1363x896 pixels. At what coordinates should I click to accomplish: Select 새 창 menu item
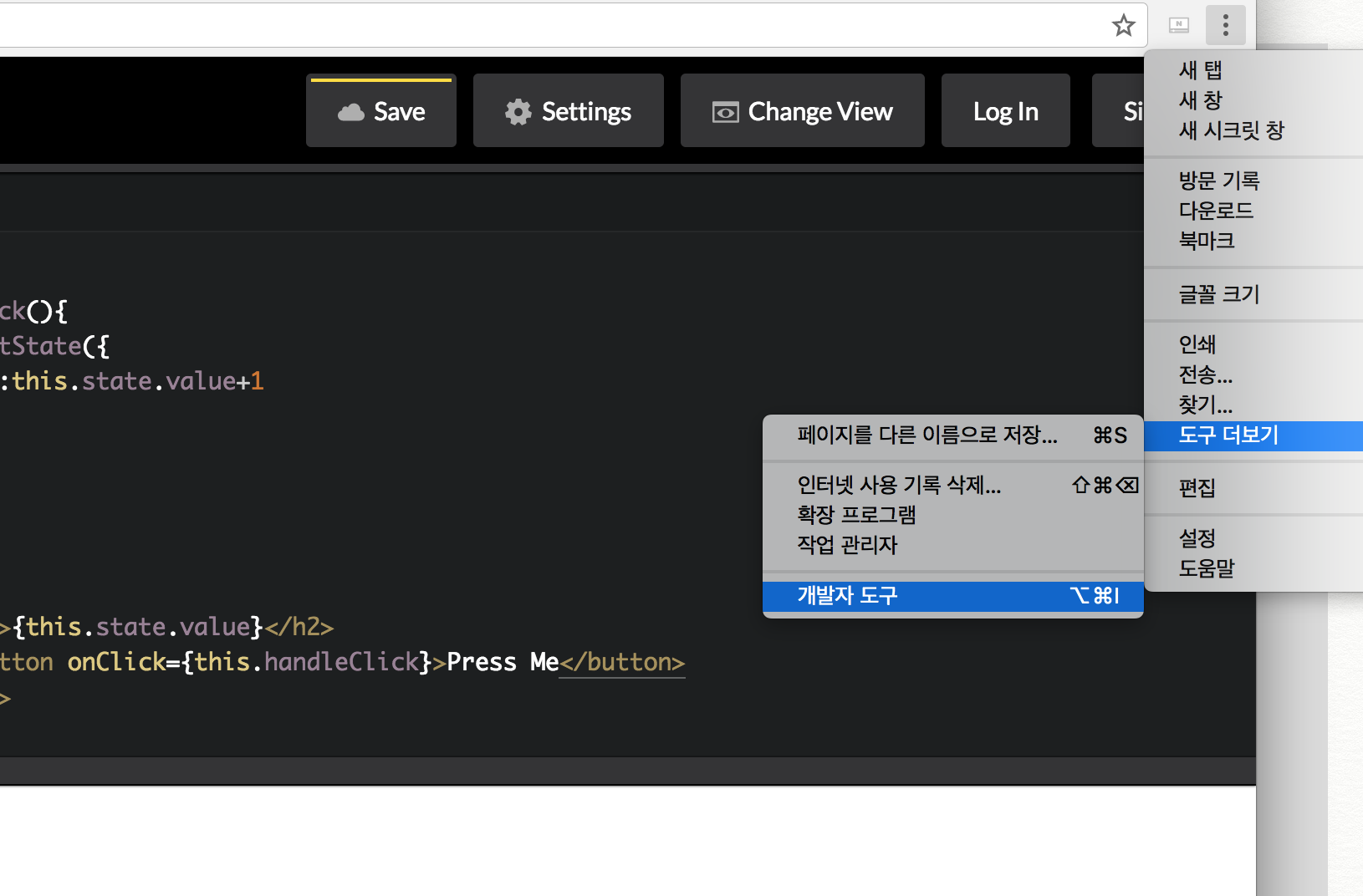pos(1253,100)
